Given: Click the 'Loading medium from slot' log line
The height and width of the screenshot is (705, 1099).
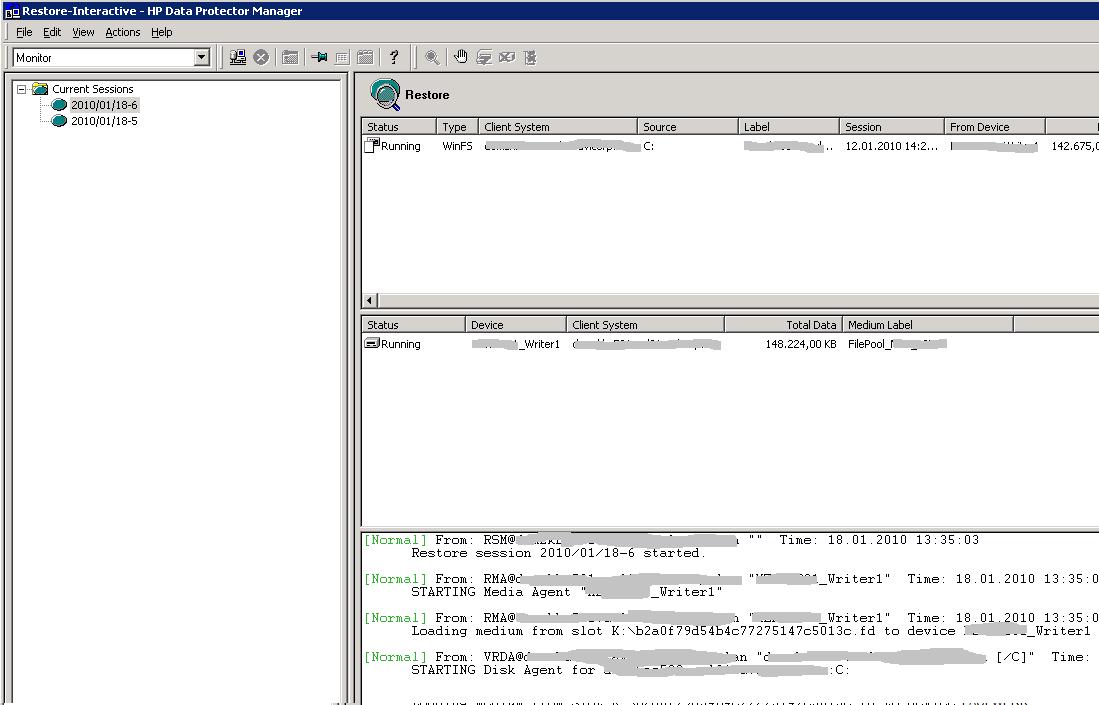Looking at the screenshot, I should click(751, 631).
